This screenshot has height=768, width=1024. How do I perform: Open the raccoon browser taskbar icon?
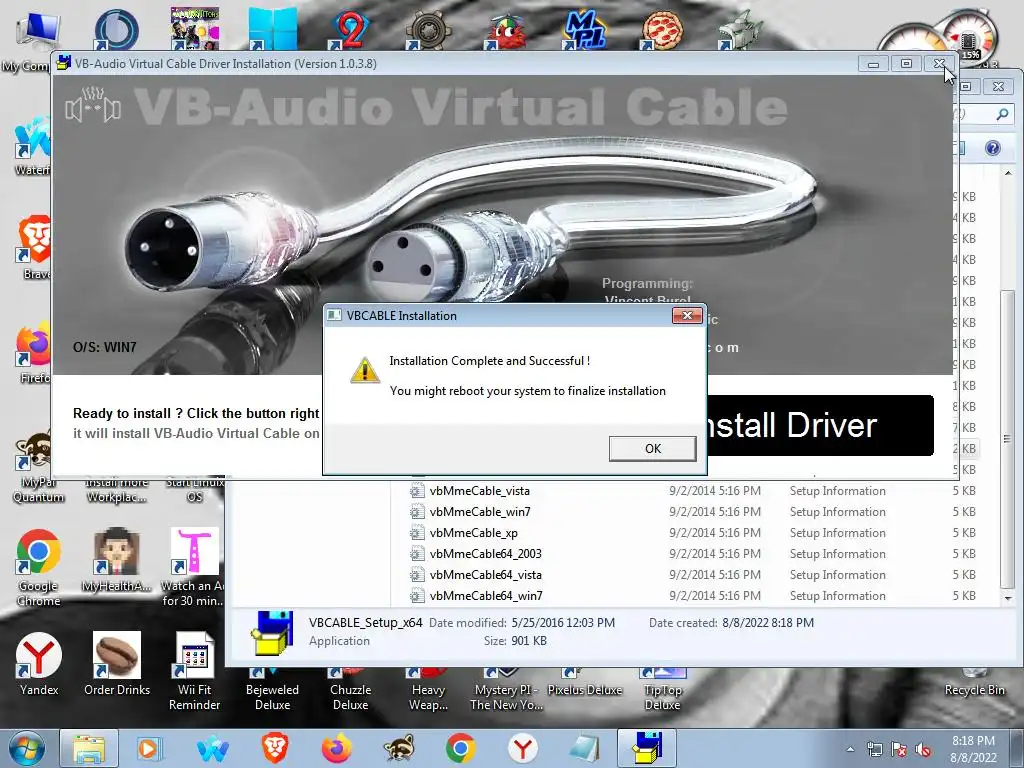pos(399,748)
